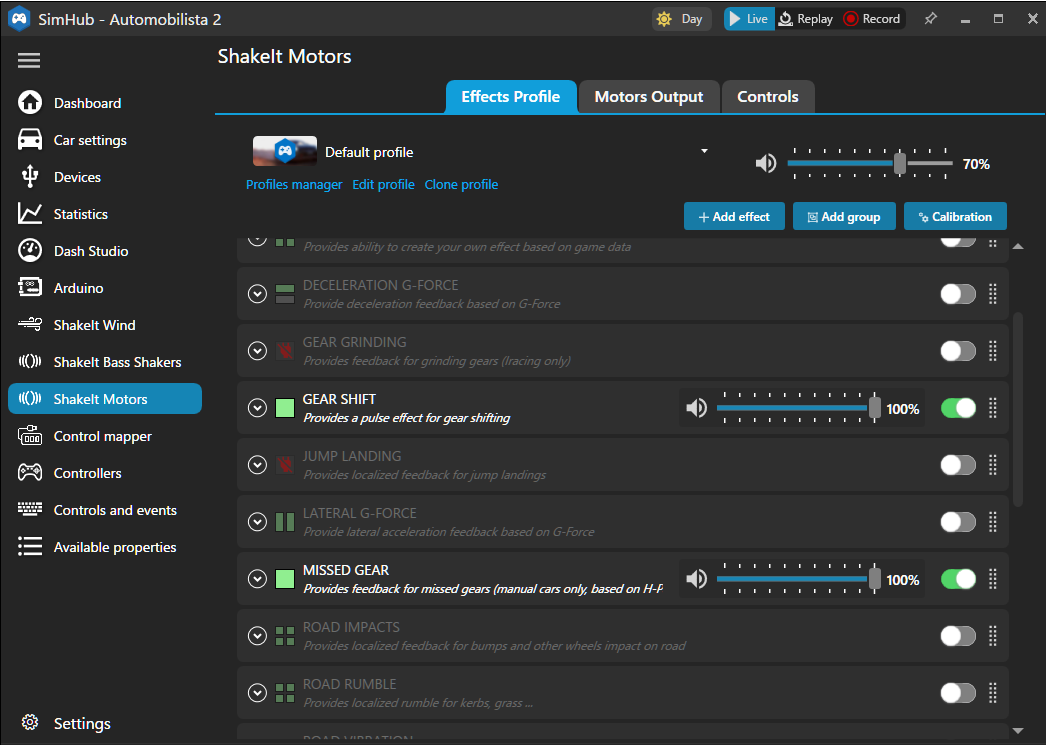1046x745 pixels.
Task: Open ShakeIt Motors in the sidebar
Action: point(105,399)
